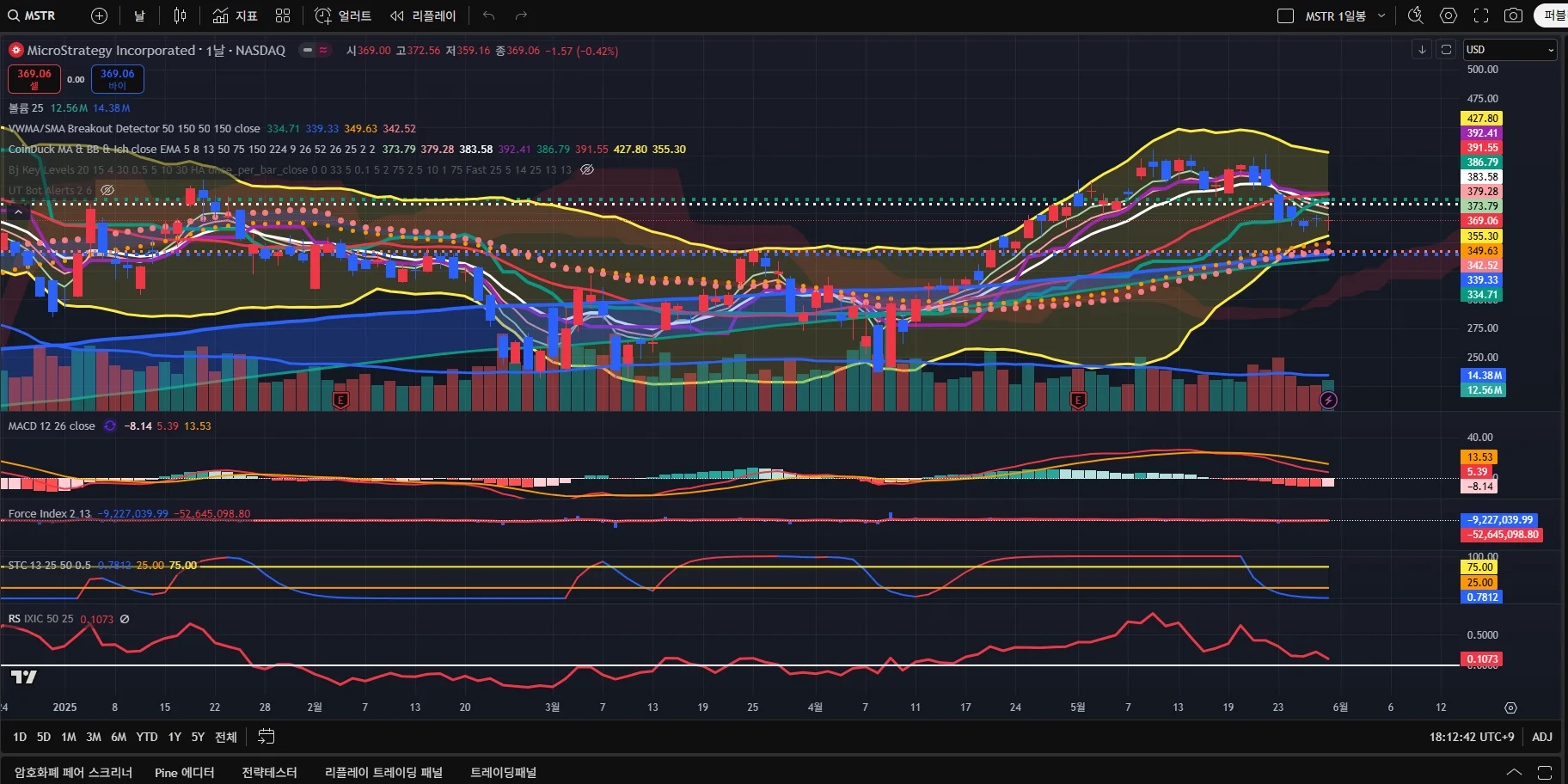The height and width of the screenshot is (784, 1568).
Task: Open the layout grid selector icon
Action: click(x=283, y=15)
